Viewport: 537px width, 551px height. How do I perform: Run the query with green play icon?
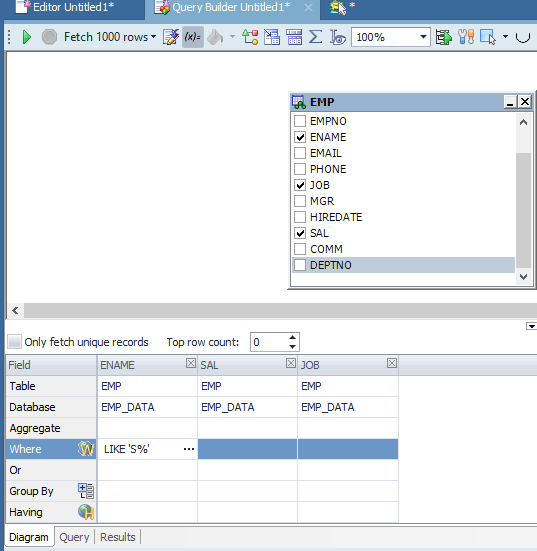[x=27, y=37]
